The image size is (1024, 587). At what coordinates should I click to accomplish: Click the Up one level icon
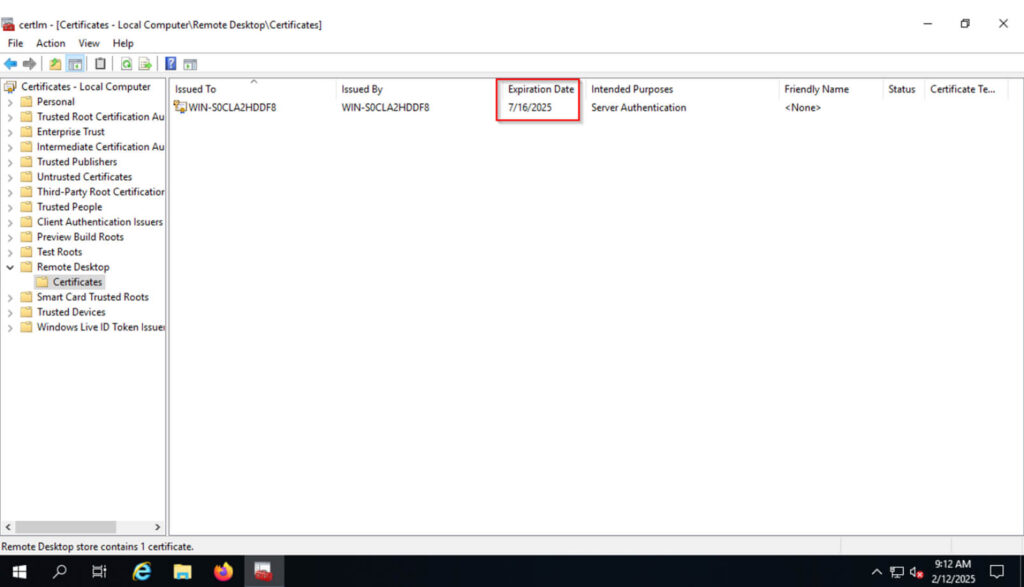pos(54,63)
